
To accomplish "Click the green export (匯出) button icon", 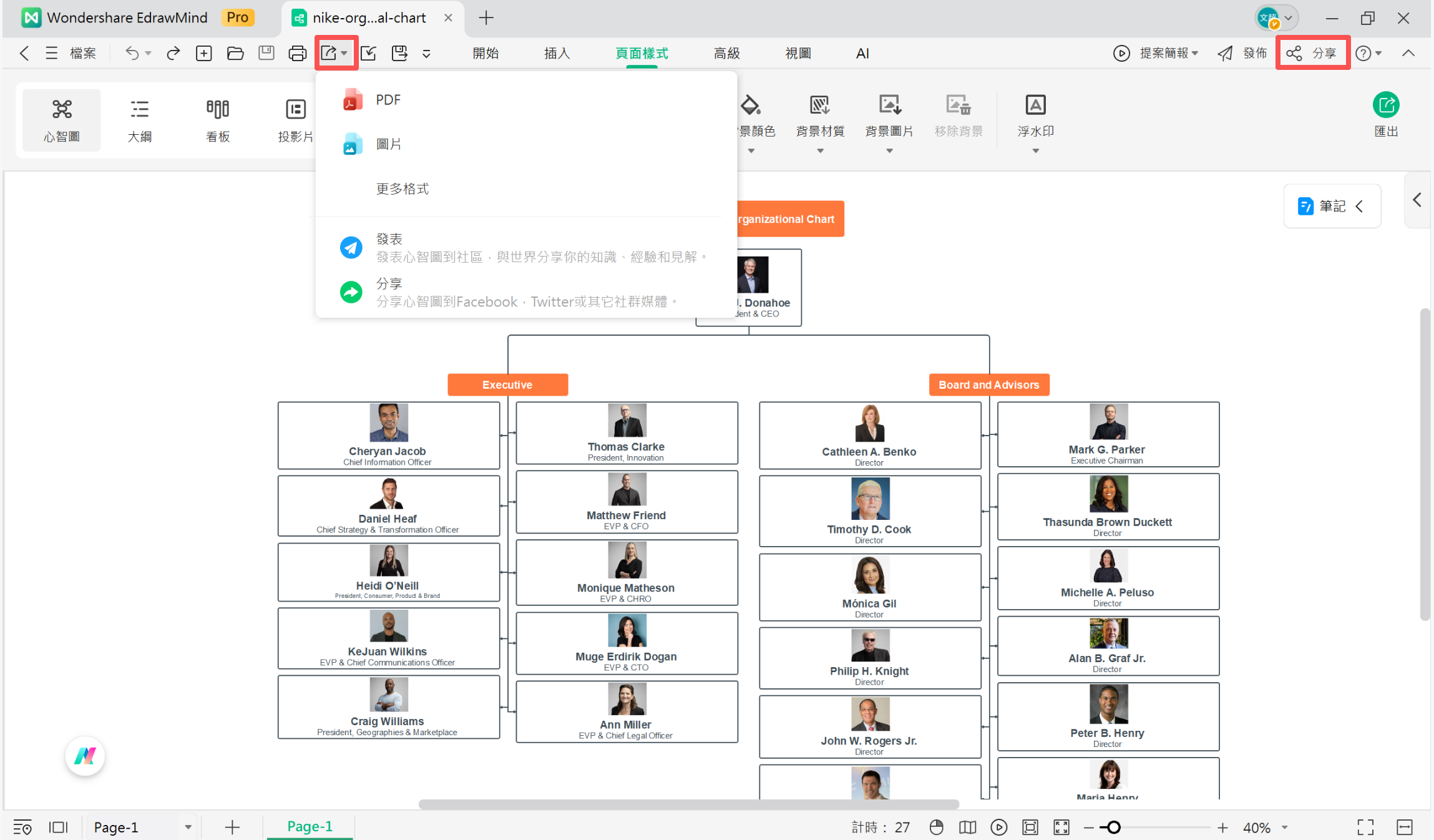I will (1385, 105).
